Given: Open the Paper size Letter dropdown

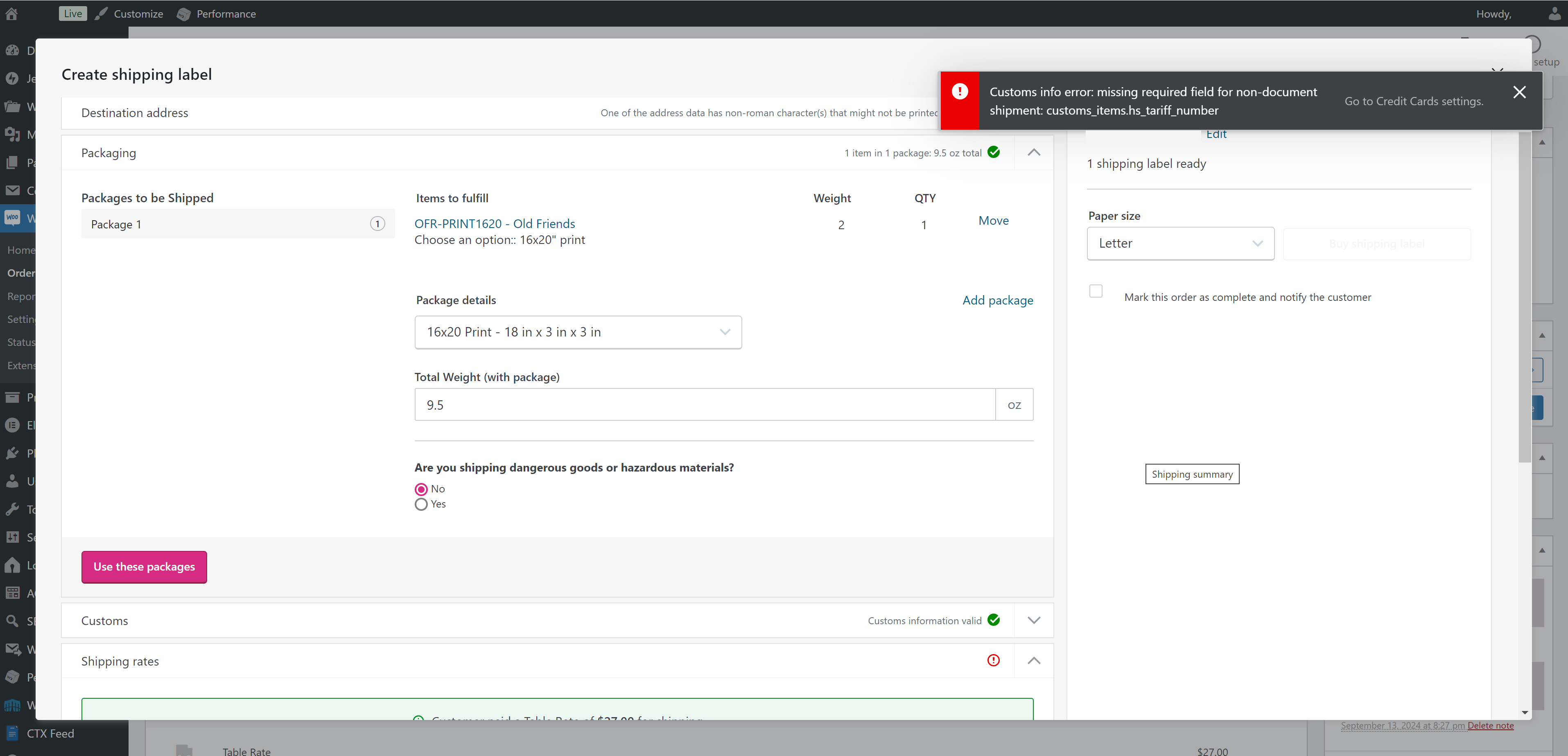Looking at the screenshot, I should coord(1180,244).
